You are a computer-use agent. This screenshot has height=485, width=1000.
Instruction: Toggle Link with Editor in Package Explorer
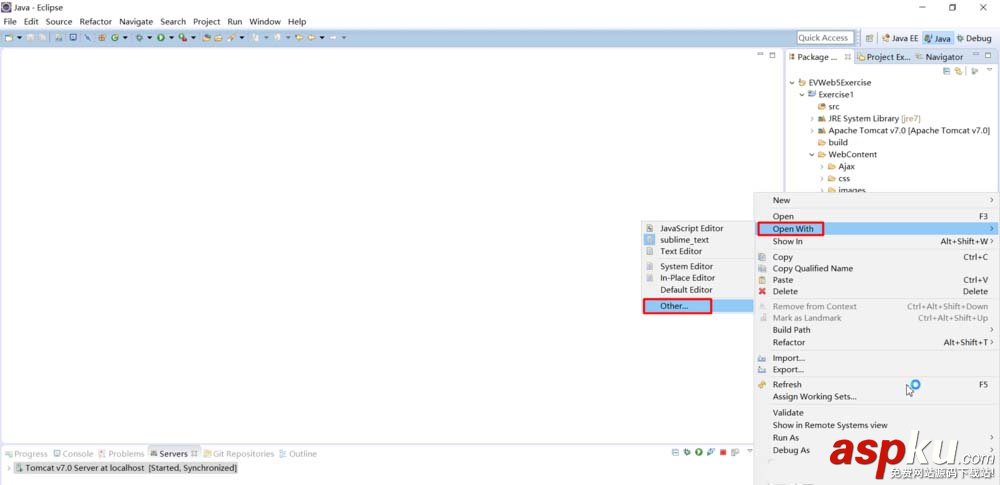point(958,71)
